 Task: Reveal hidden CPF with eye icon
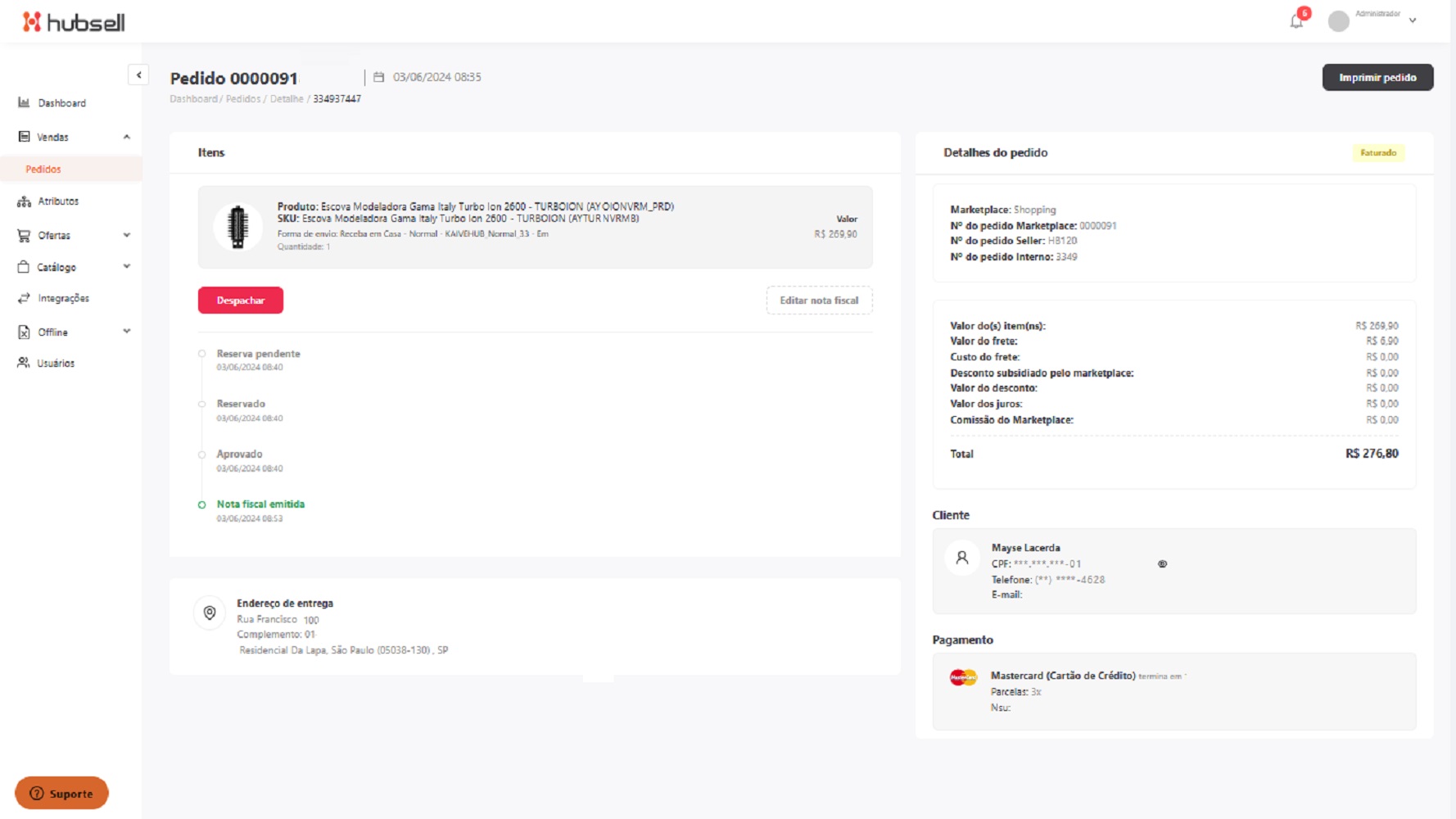tap(1162, 564)
